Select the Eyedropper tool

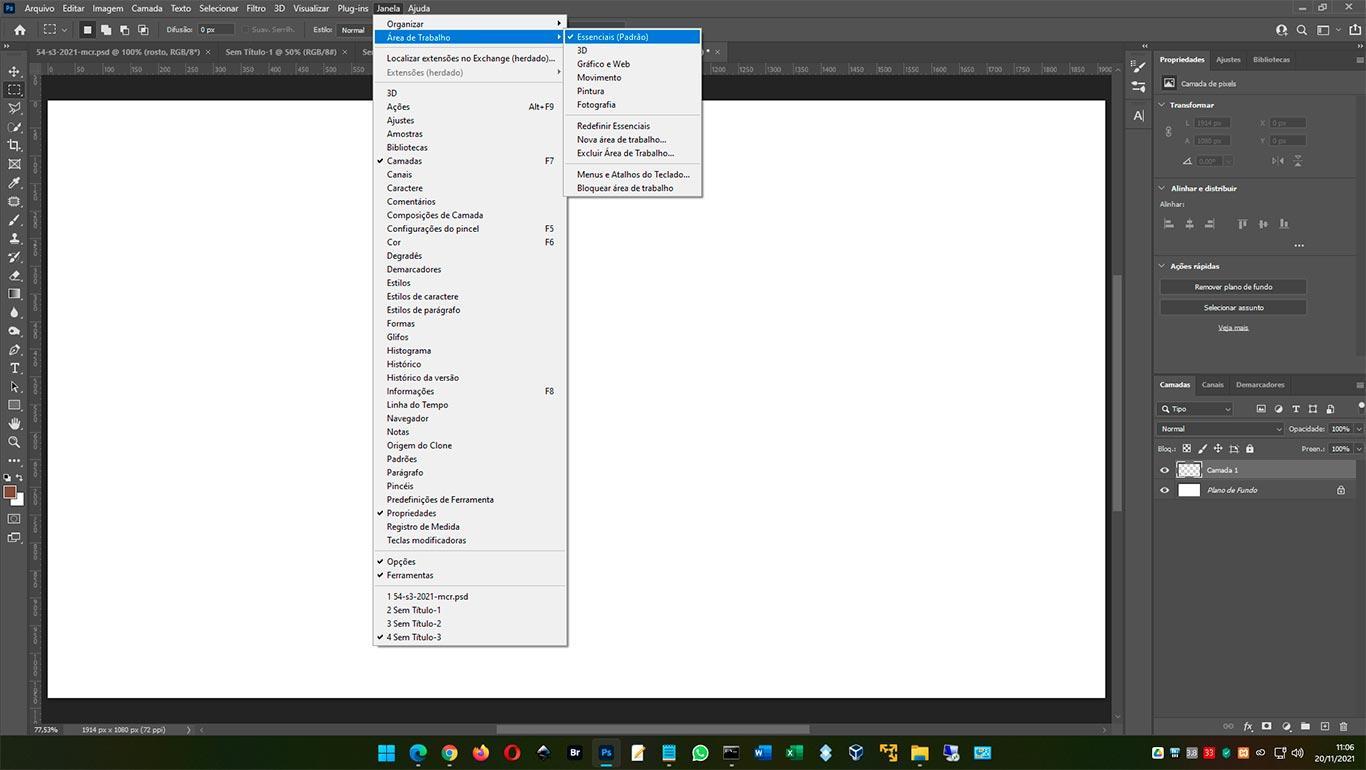tap(14, 183)
